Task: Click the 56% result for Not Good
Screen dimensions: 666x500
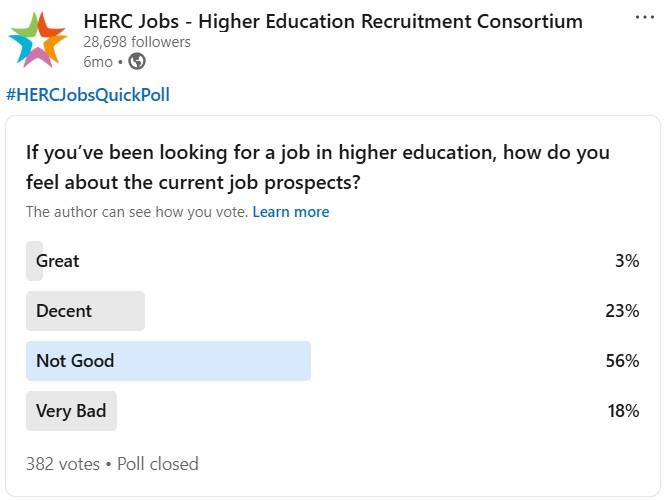Action: coord(622,361)
